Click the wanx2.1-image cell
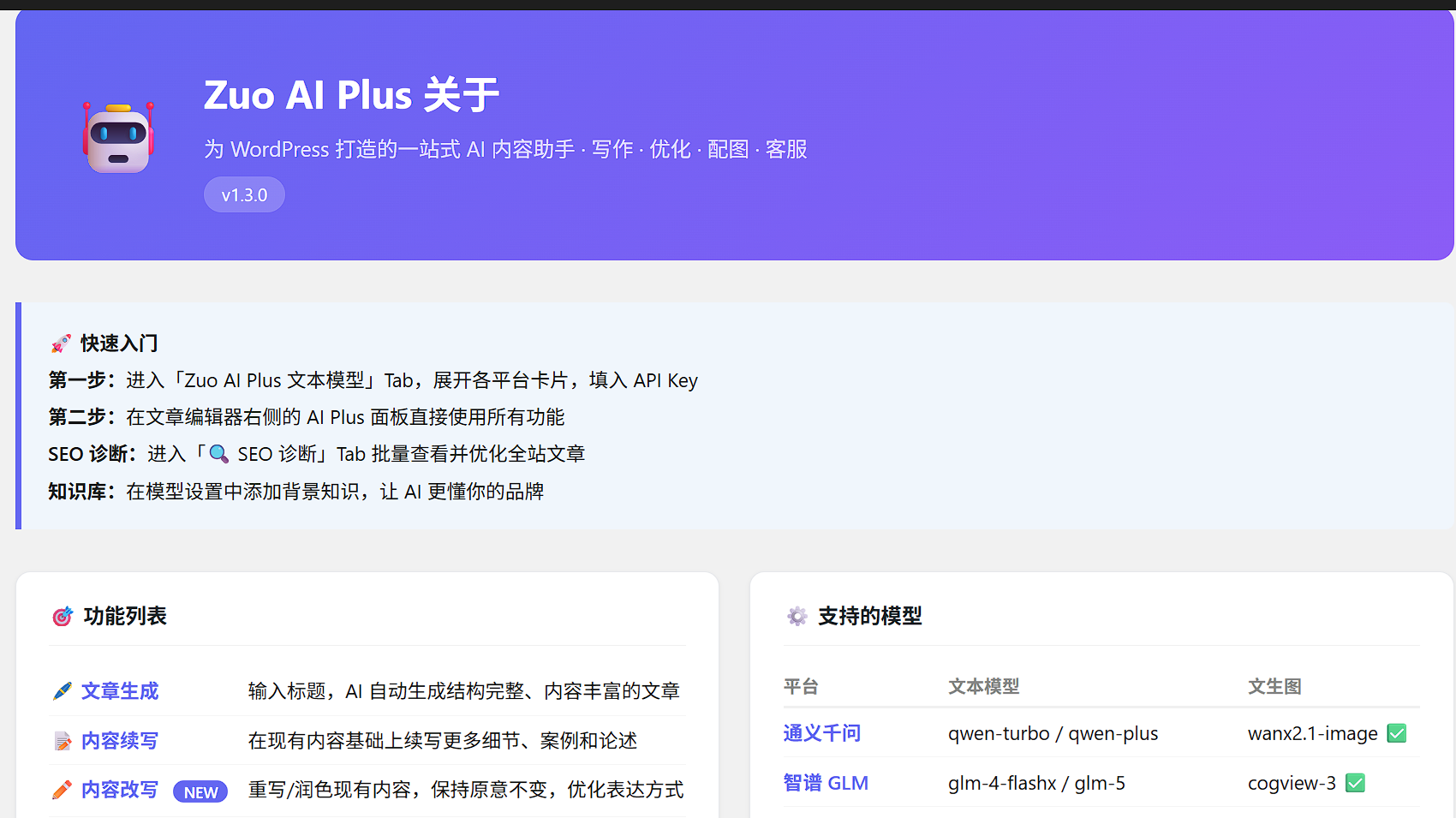 (x=1313, y=734)
